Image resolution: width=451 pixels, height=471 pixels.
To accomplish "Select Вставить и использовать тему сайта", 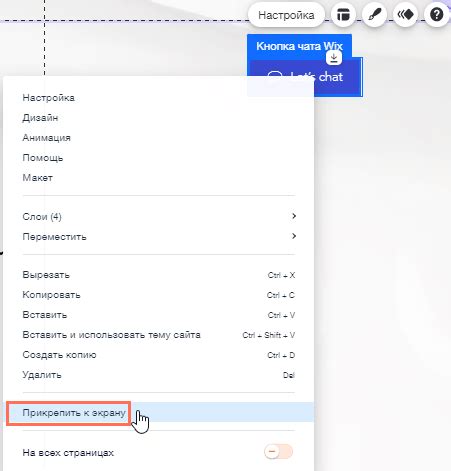I will (x=159, y=335).
